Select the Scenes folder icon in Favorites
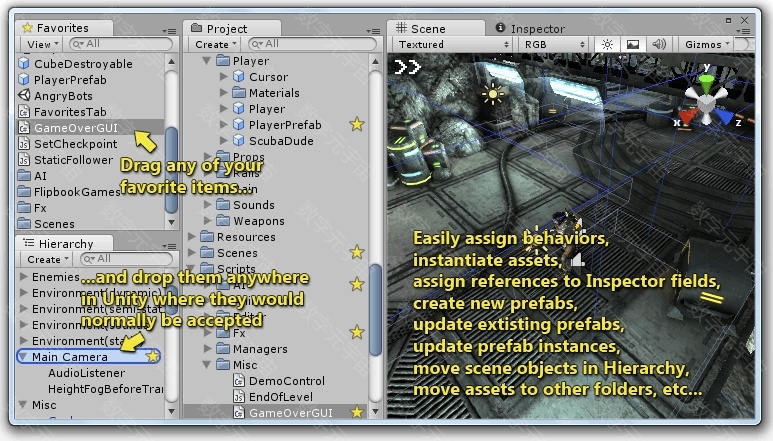 tap(24, 224)
